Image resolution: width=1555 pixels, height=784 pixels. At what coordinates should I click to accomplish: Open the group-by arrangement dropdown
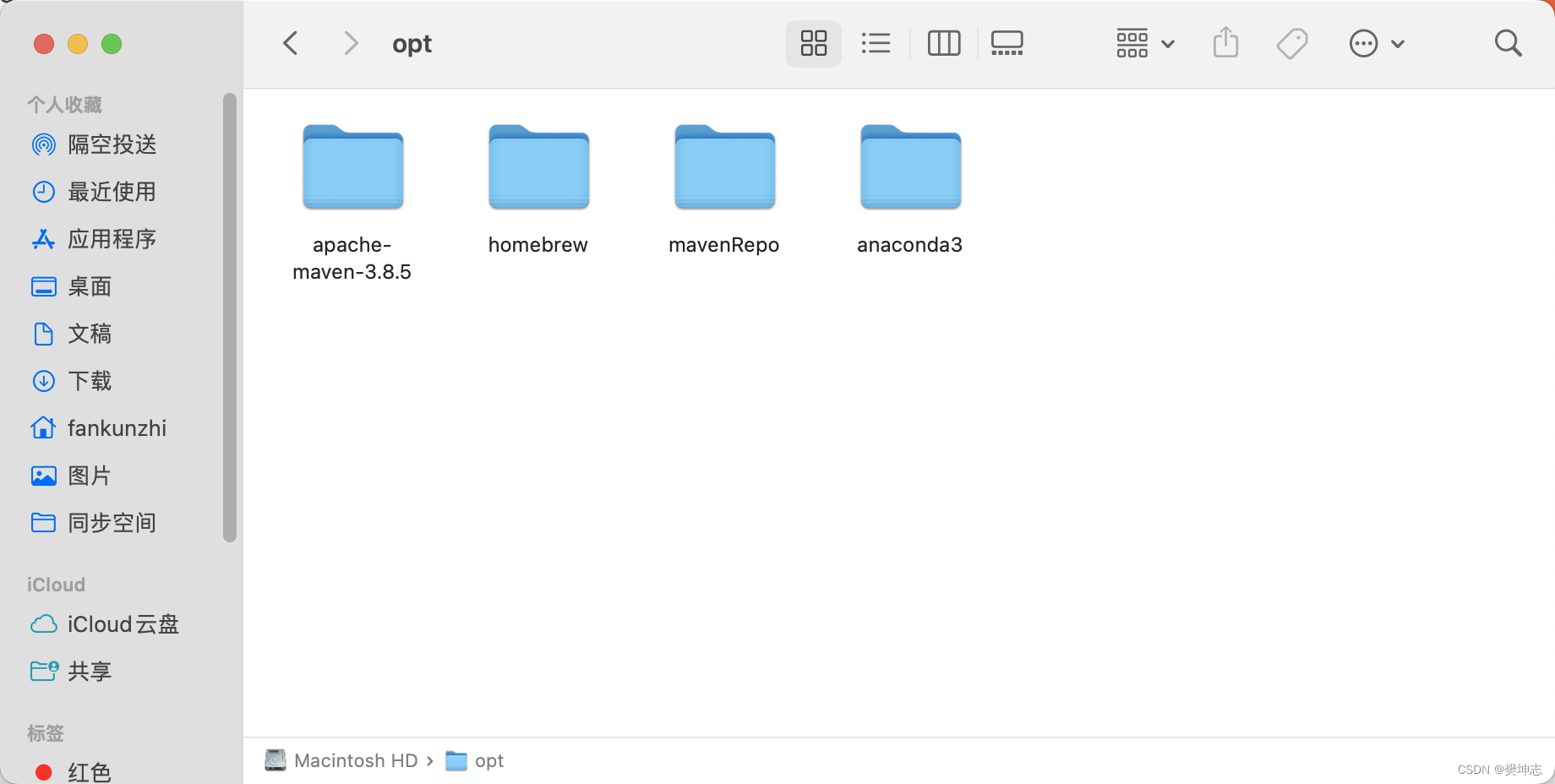click(x=1145, y=43)
